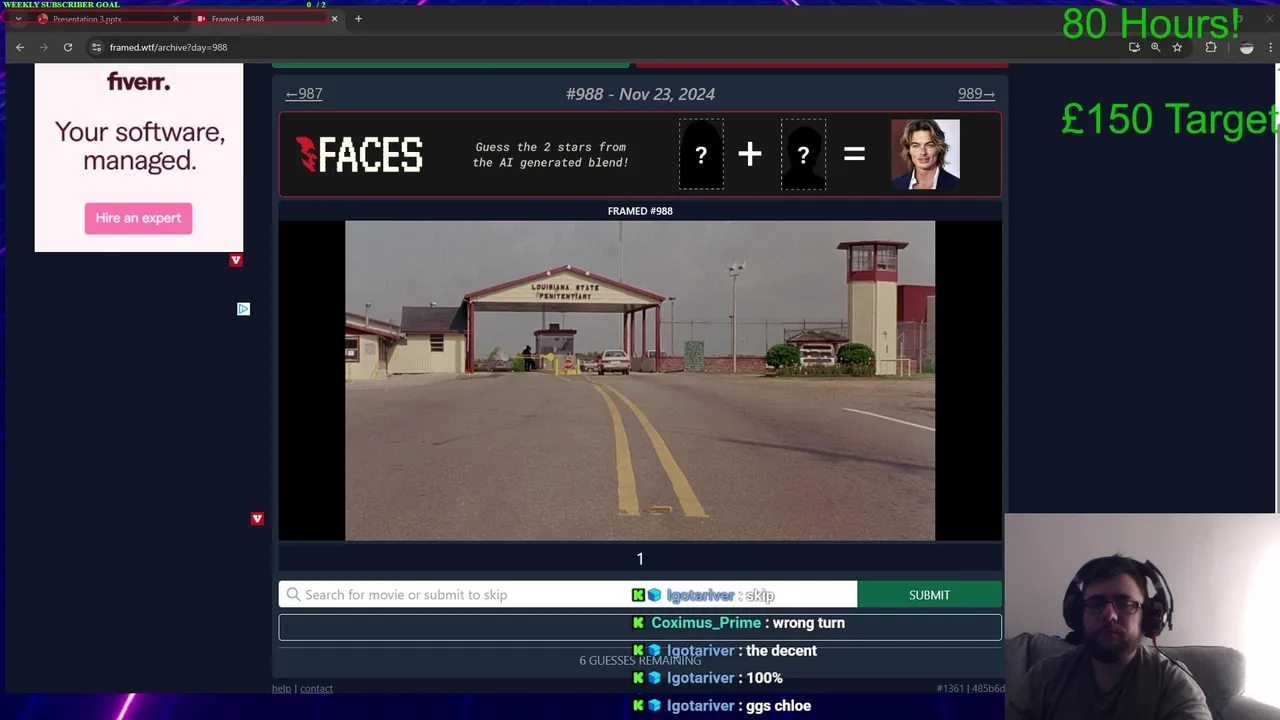Viewport: 1280px width, 720px height.
Task: Click the address bar URL
Action: (x=168, y=47)
